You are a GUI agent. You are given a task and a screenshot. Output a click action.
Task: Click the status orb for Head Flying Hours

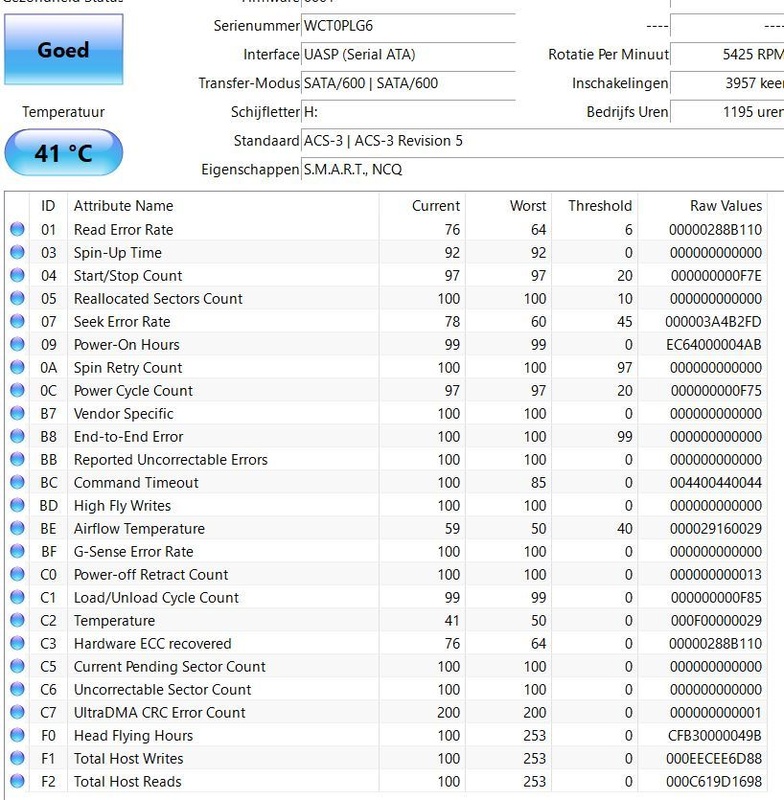[17, 735]
